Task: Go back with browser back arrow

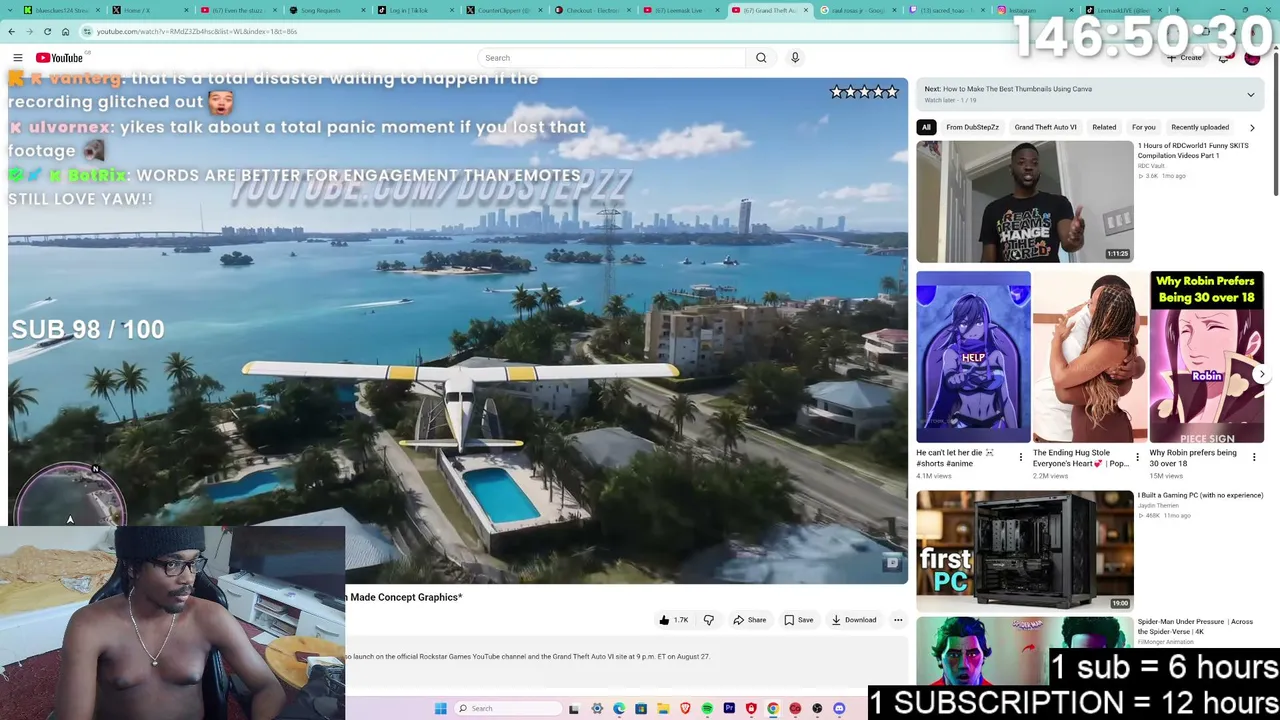Action: 11,31
